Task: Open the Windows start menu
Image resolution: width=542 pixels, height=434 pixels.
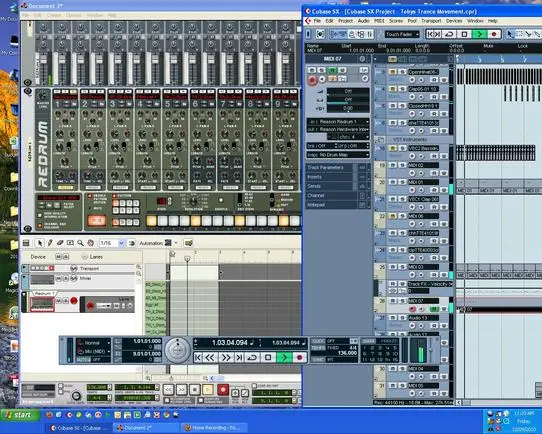Action: [20, 415]
